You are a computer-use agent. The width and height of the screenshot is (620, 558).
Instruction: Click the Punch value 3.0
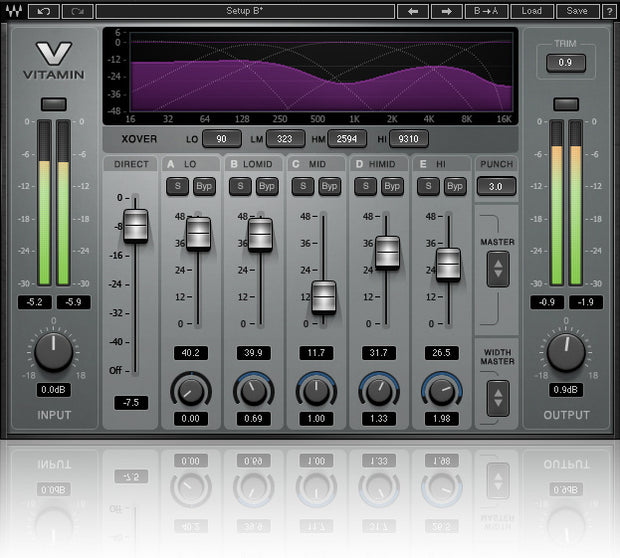click(x=496, y=186)
